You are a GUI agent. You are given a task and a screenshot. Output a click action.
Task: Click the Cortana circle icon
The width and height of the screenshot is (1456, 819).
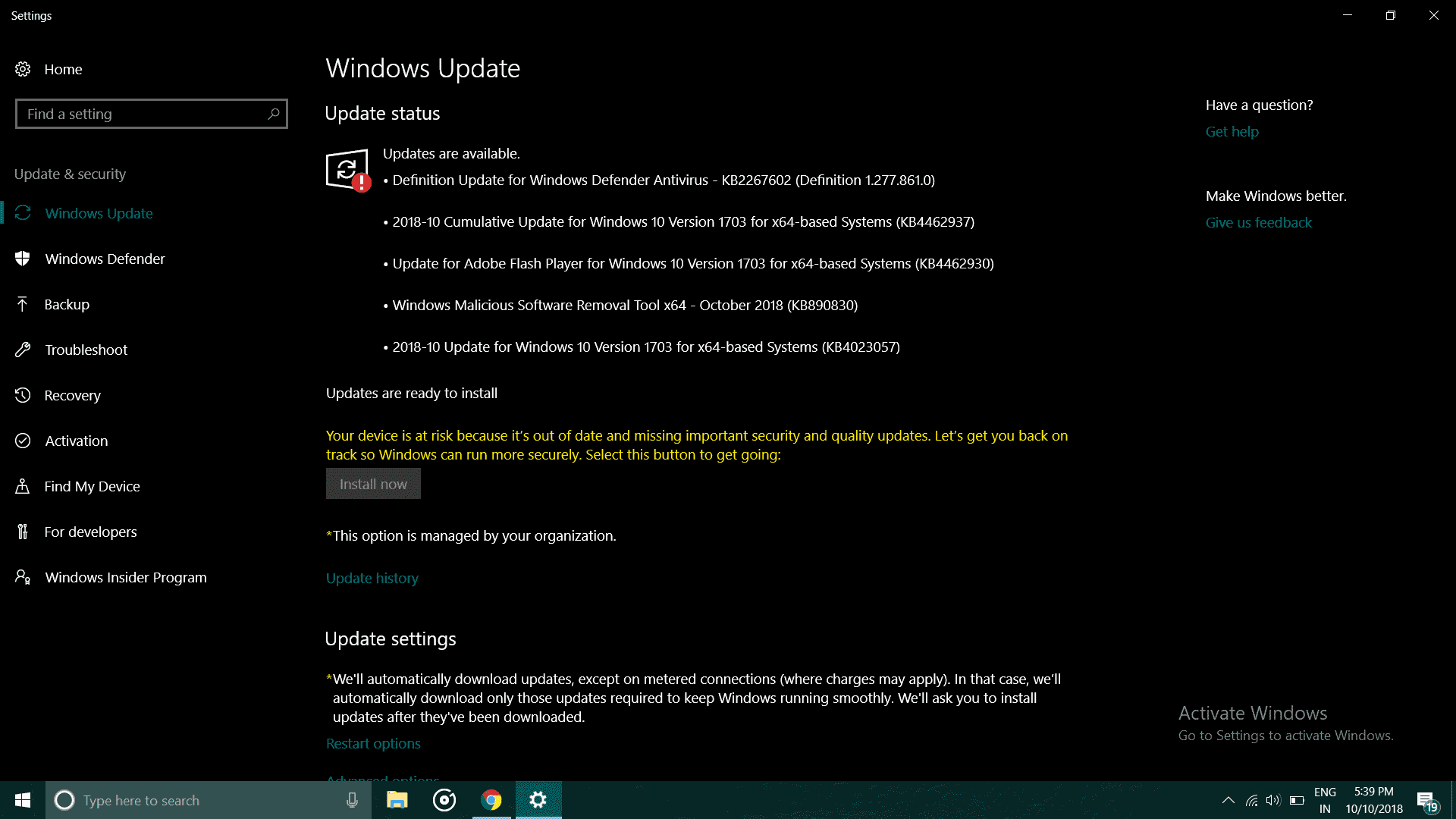64,800
